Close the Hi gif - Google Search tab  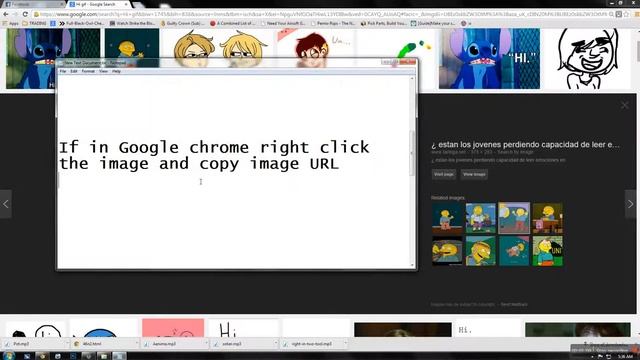(126, 4)
